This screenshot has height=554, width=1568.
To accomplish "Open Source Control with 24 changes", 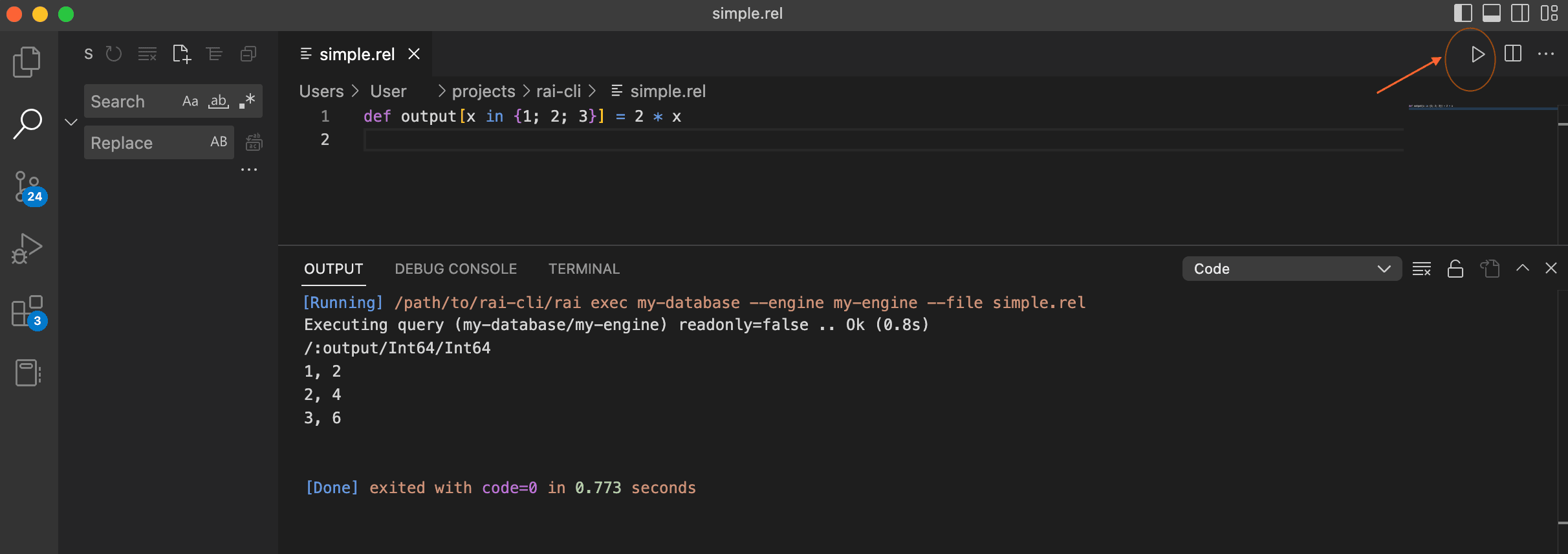I will (28, 188).
